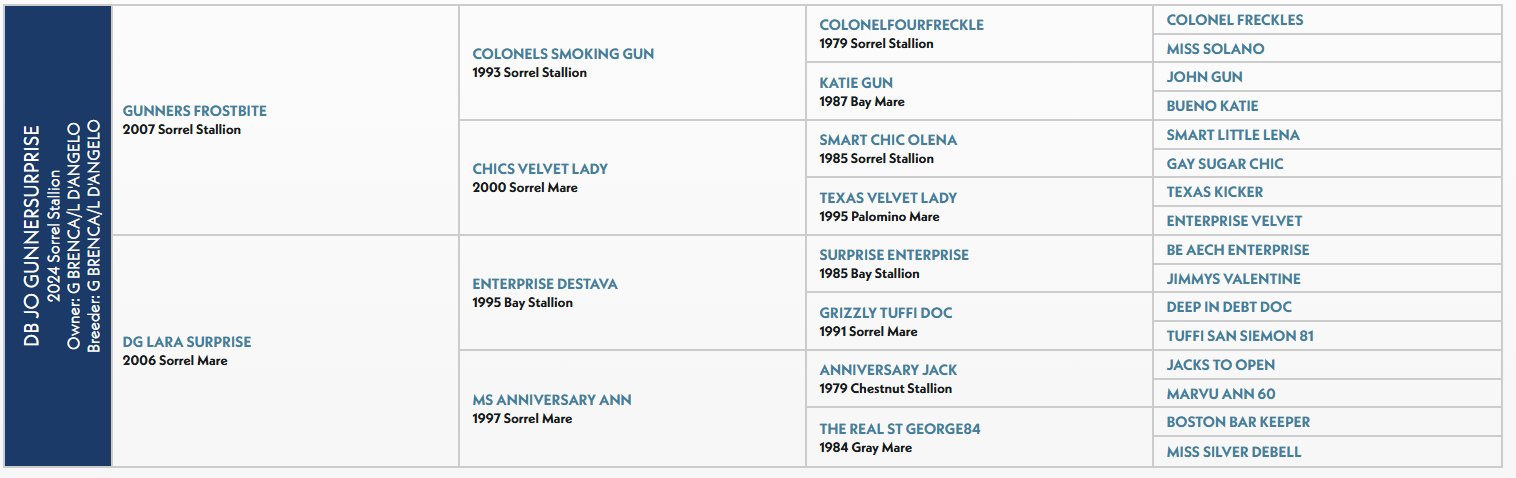Select TUFFI SAN SIEMON 81 entry
This screenshot has height=478, width=1516.
(x=1239, y=336)
